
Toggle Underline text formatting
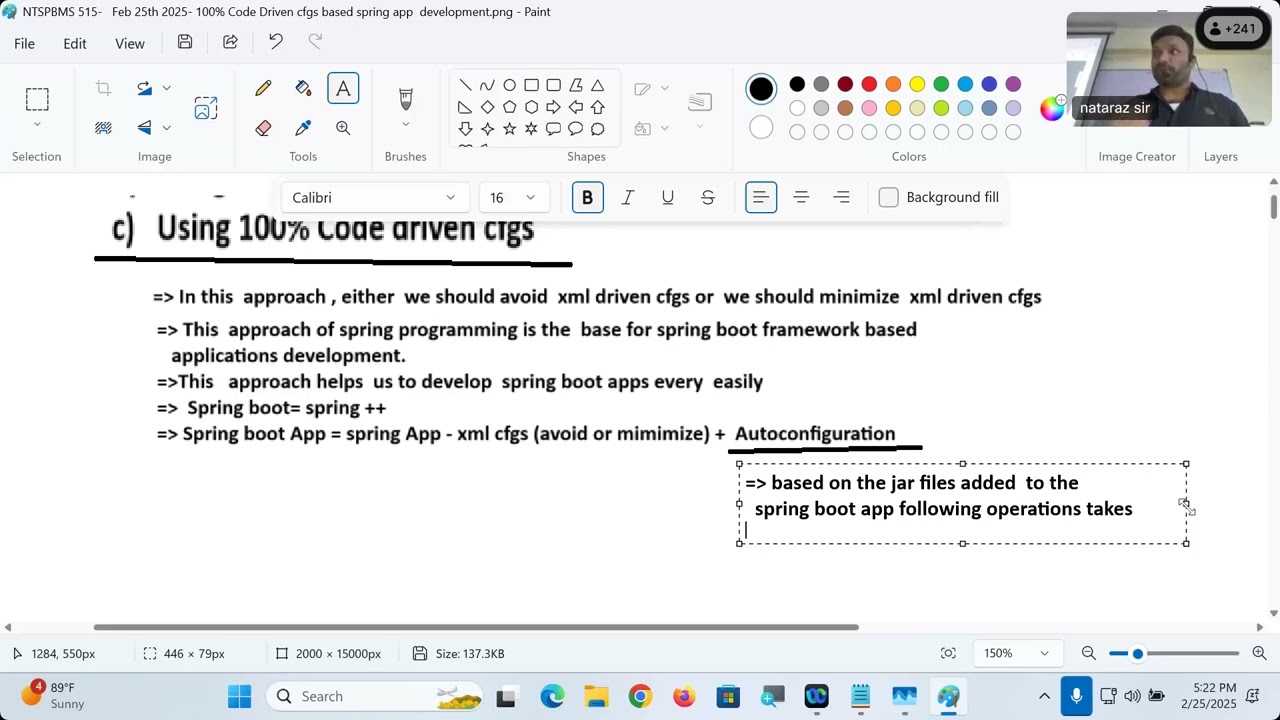point(668,198)
